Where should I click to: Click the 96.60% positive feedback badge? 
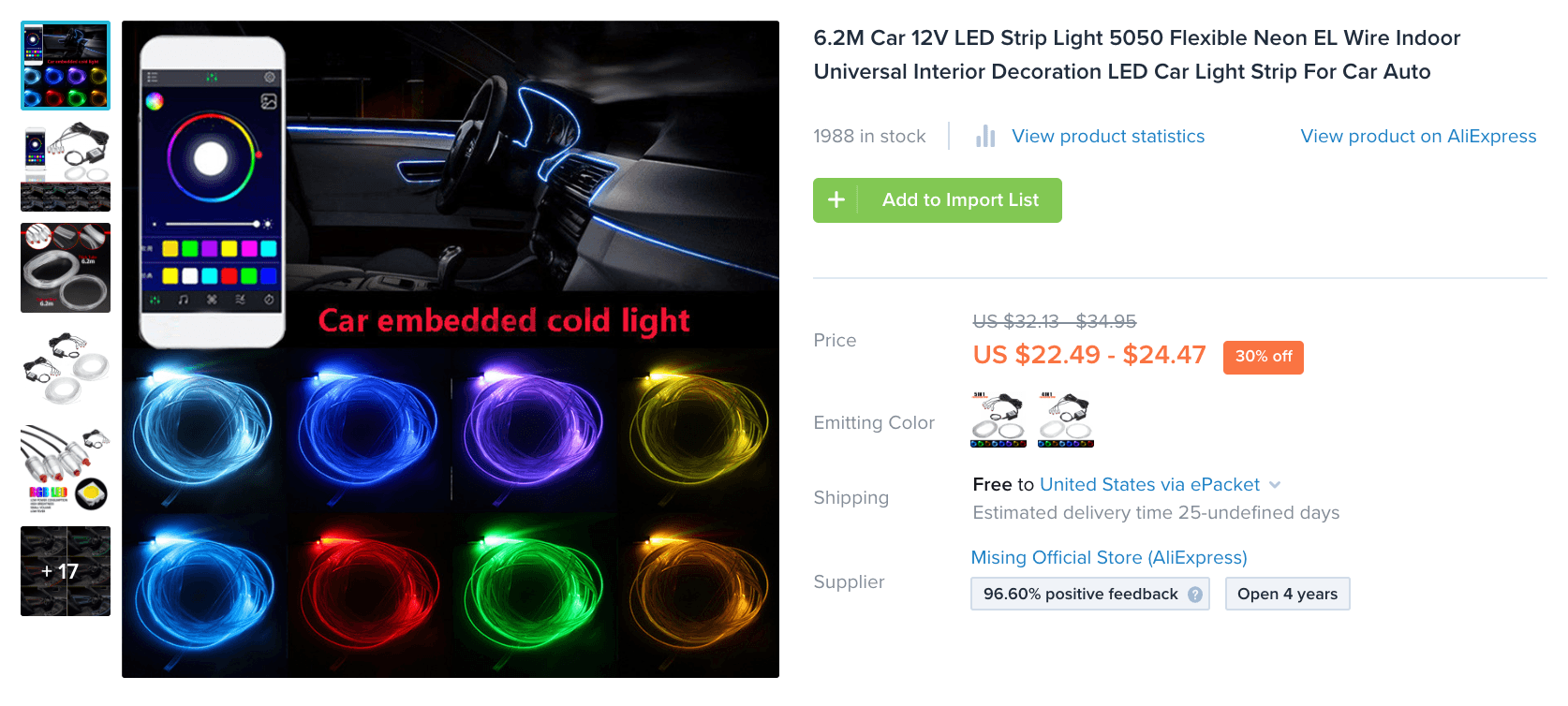coord(1090,594)
